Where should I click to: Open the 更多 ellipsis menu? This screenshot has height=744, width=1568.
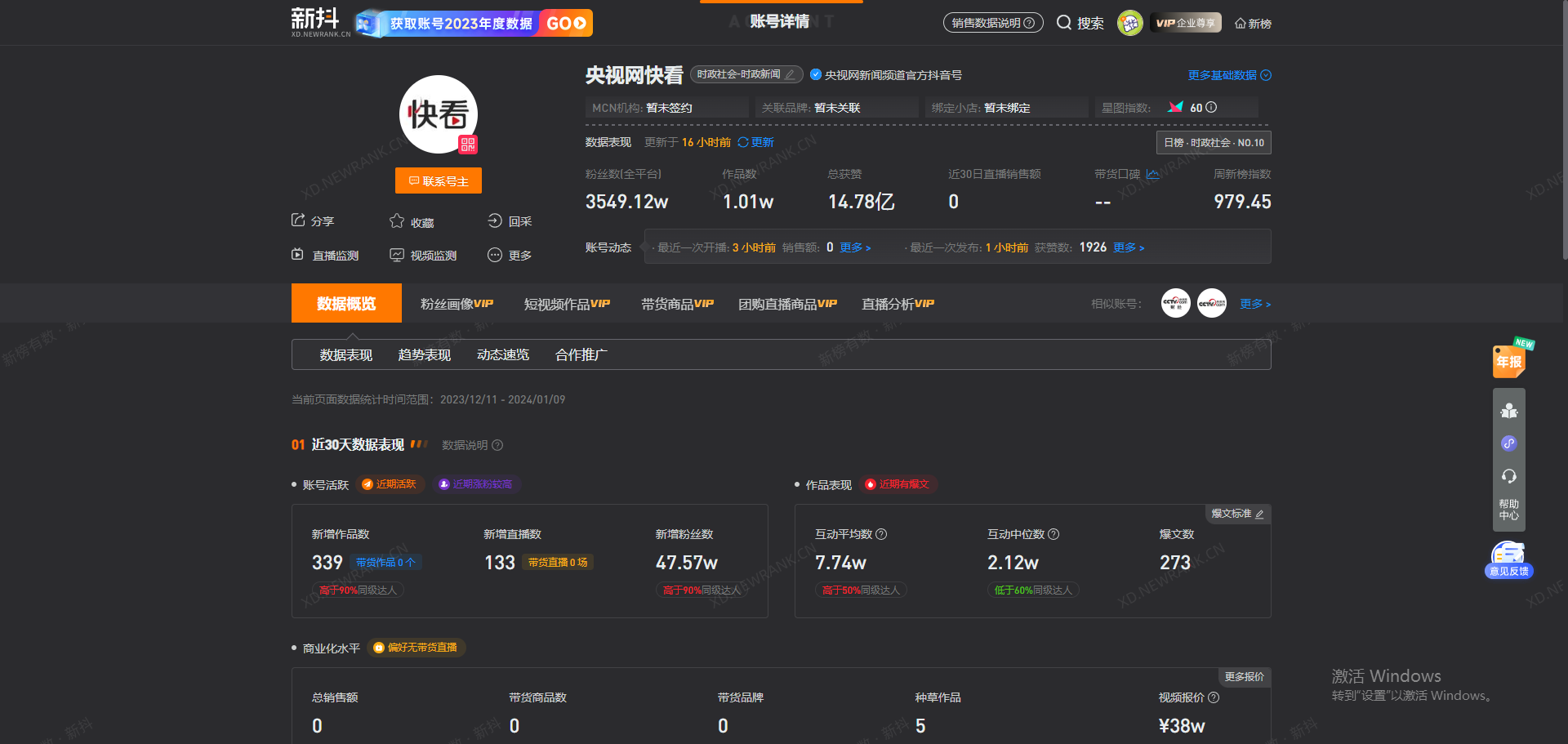tap(495, 255)
